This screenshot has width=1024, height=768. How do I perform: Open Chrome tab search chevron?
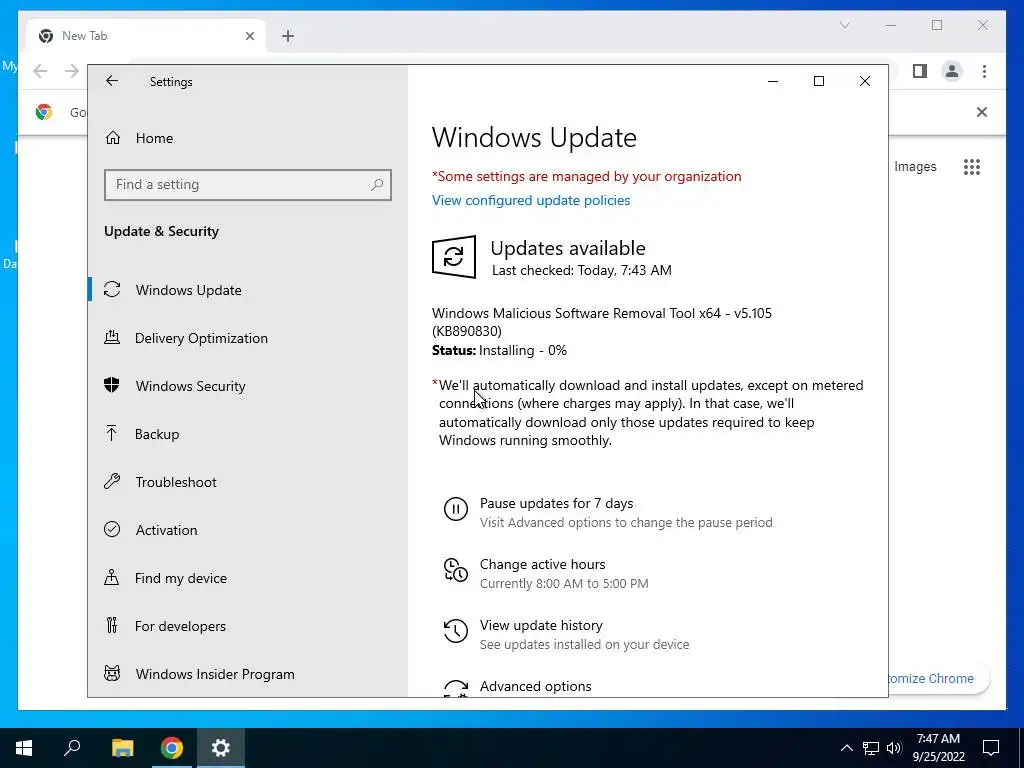point(844,25)
